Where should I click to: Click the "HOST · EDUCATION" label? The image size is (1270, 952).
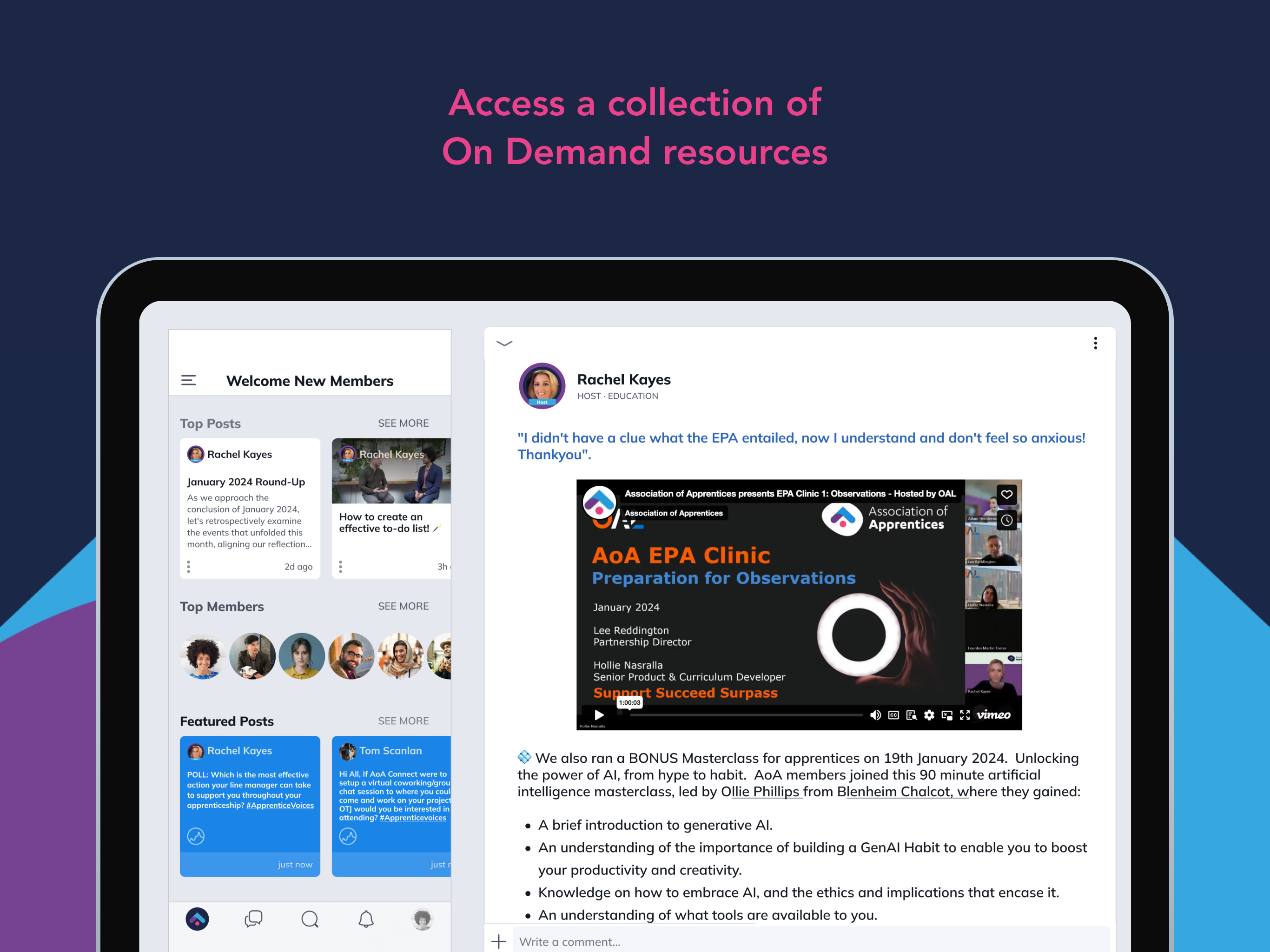click(617, 396)
